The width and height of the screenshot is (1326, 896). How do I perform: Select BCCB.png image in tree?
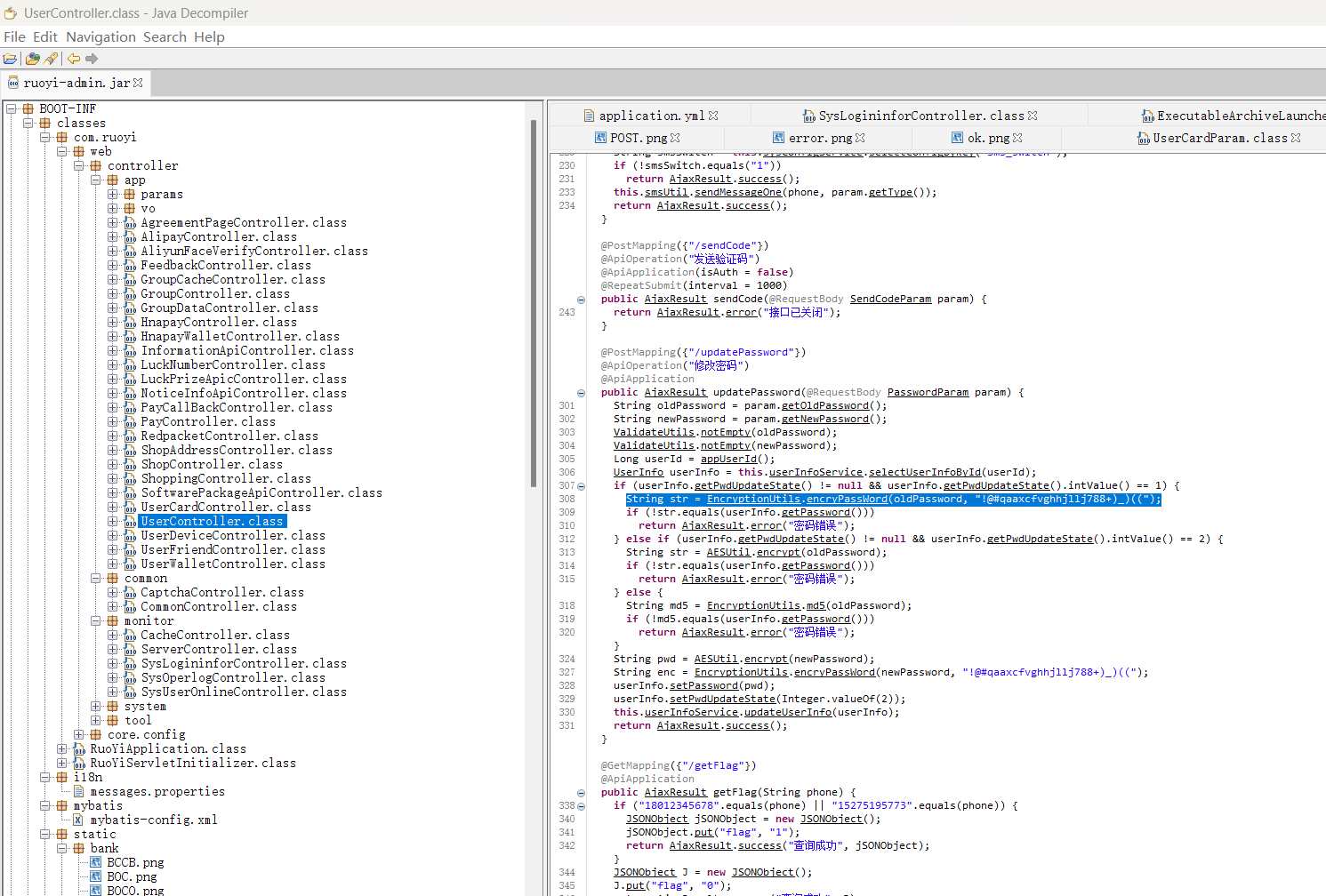(135, 863)
